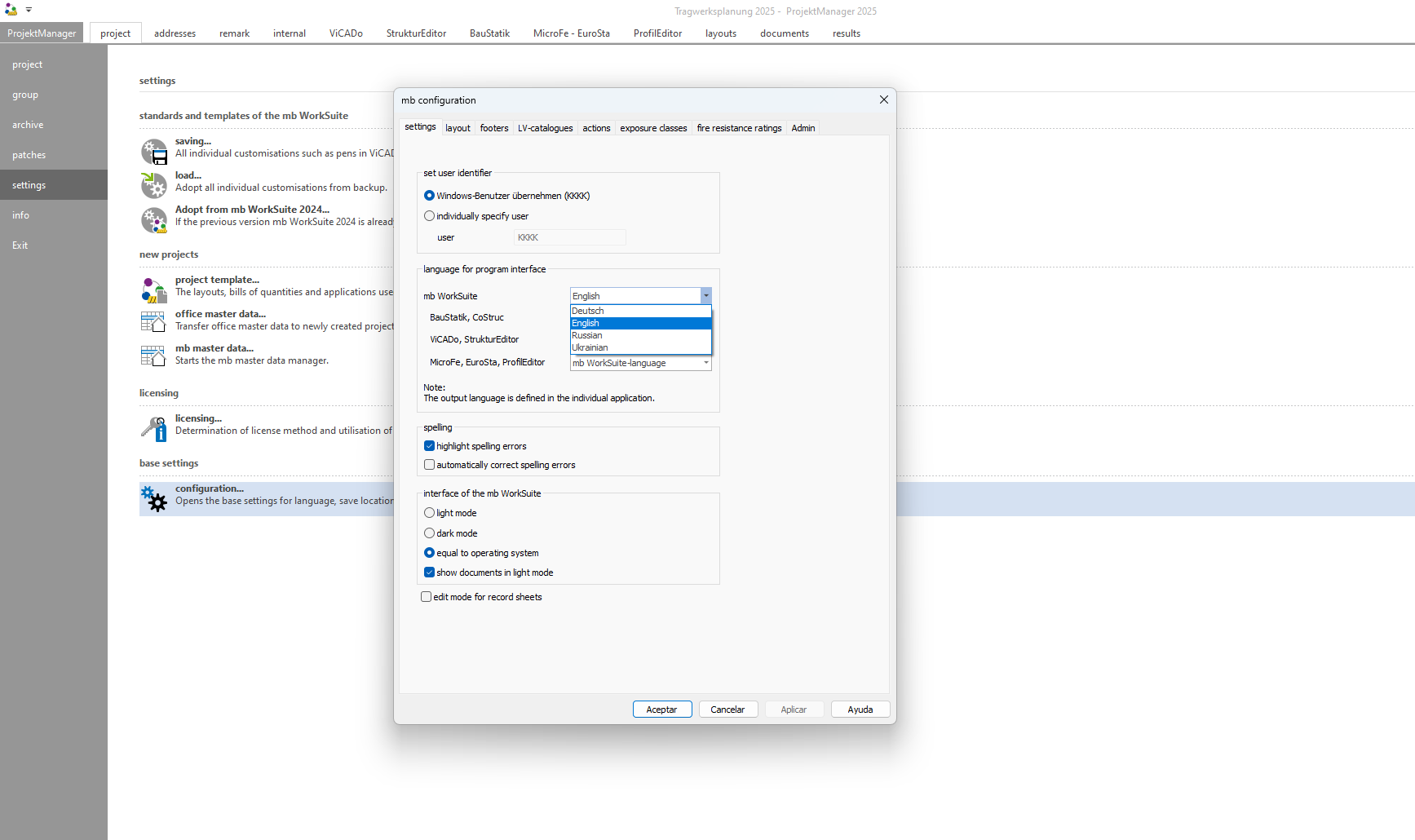Click the Adopt from mb WorkSuite 2024 icon

154,220
